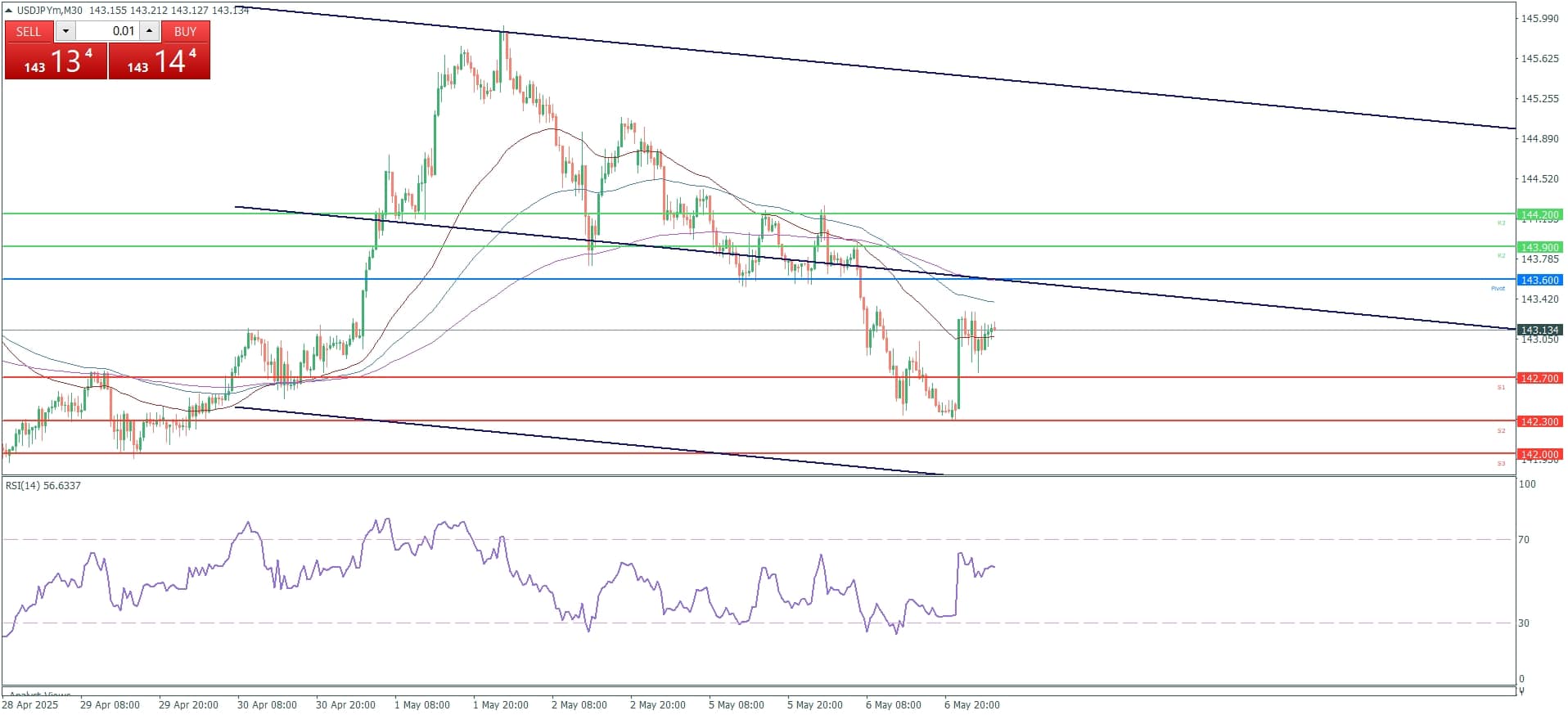The height and width of the screenshot is (715, 1568).
Task: Decrease trade volume with the down arrow
Action: click(x=65, y=31)
